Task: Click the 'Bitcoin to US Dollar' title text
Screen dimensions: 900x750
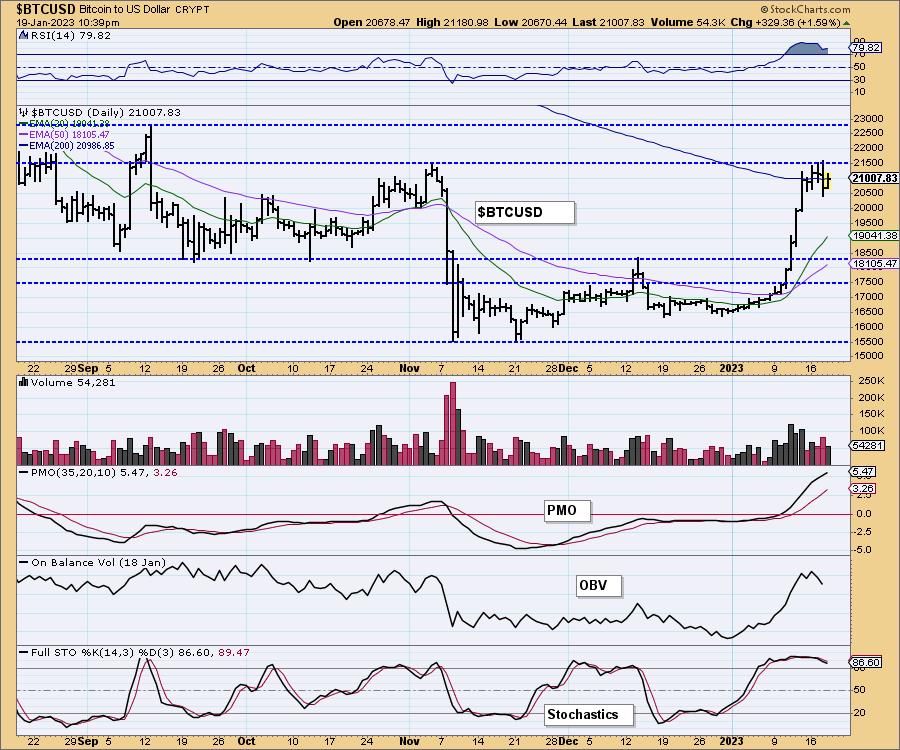Action: tap(126, 9)
